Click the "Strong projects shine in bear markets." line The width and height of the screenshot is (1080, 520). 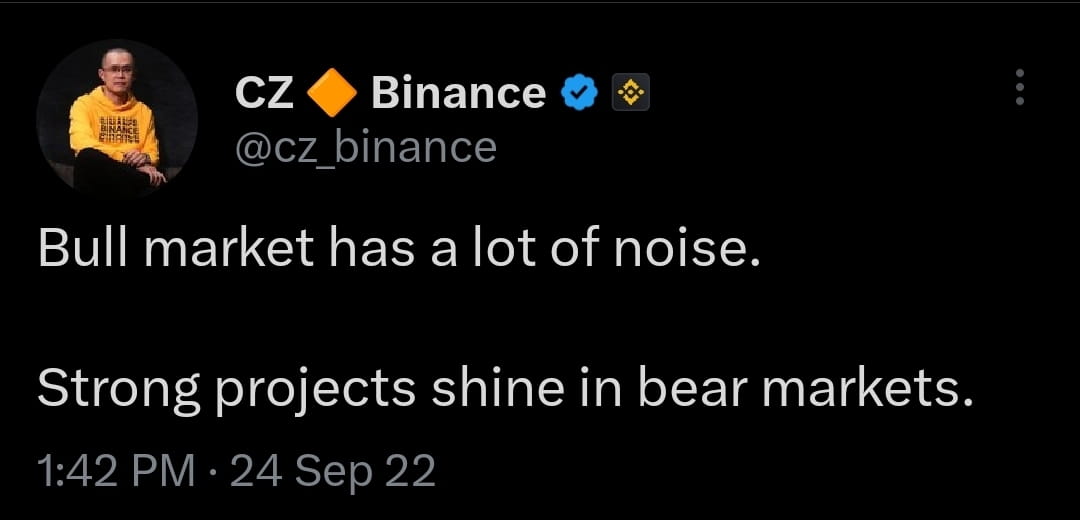point(505,389)
